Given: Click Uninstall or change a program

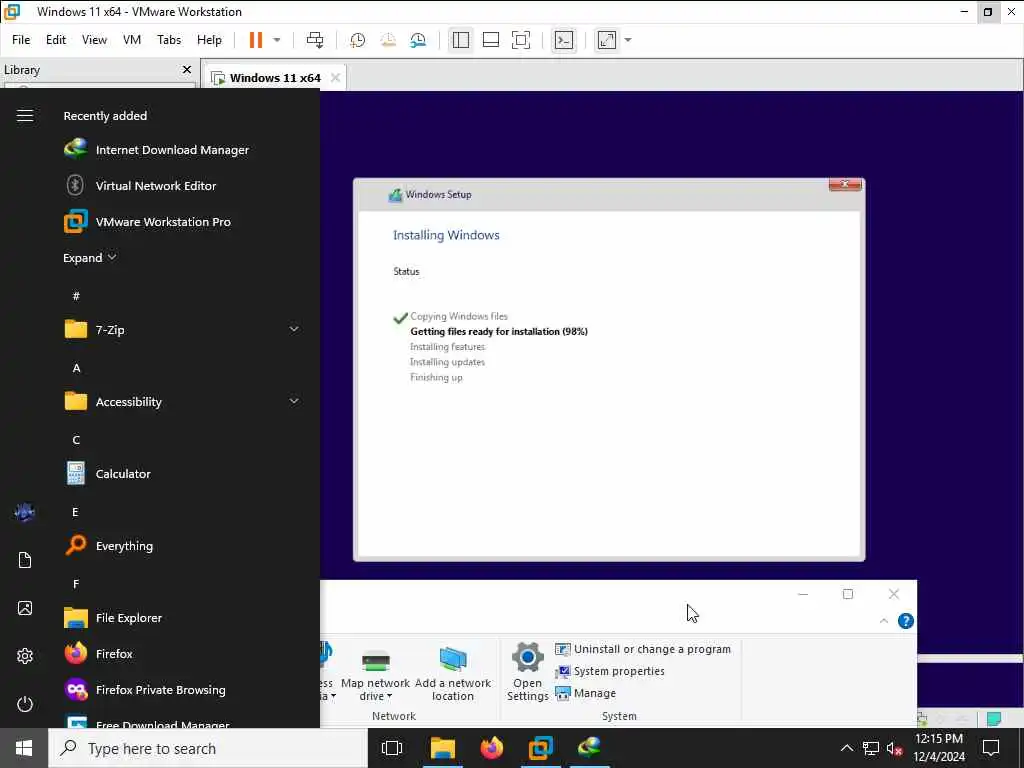Looking at the screenshot, I should 643,649.
